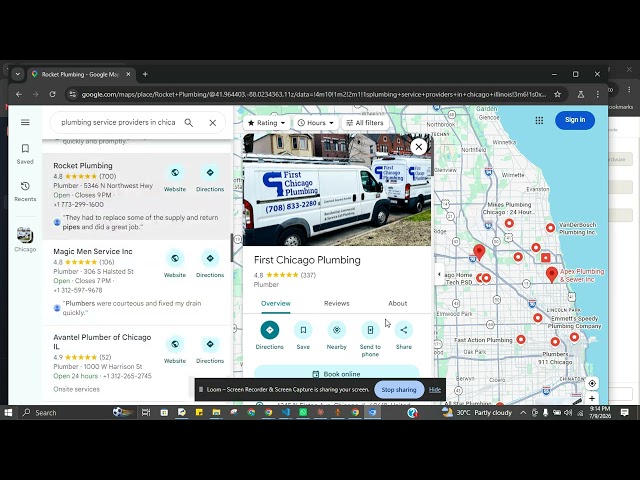Open Recents in the sidebar
This screenshot has width=640, height=480.
25,191
